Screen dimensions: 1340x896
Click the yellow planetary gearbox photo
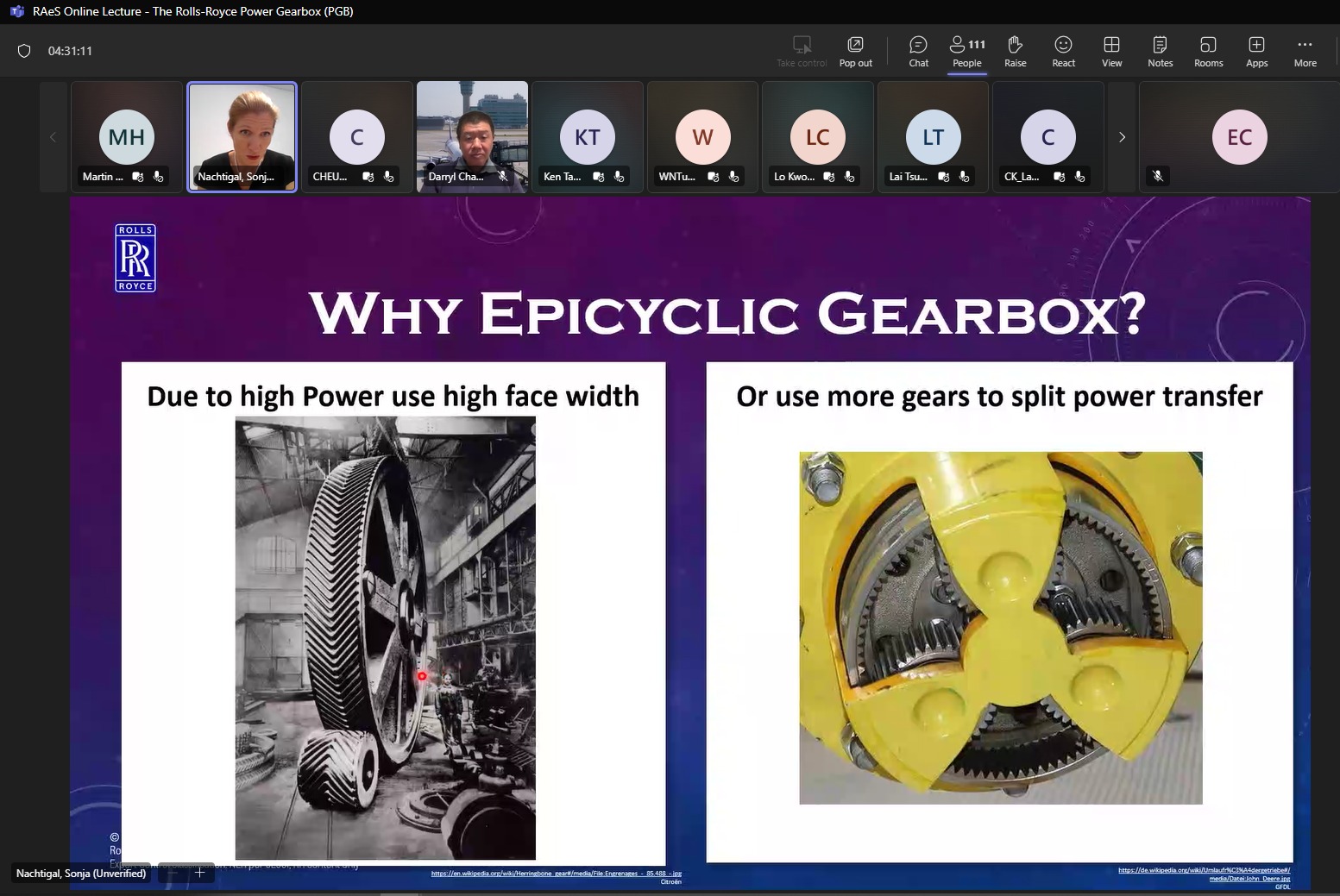coord(1001,628)
